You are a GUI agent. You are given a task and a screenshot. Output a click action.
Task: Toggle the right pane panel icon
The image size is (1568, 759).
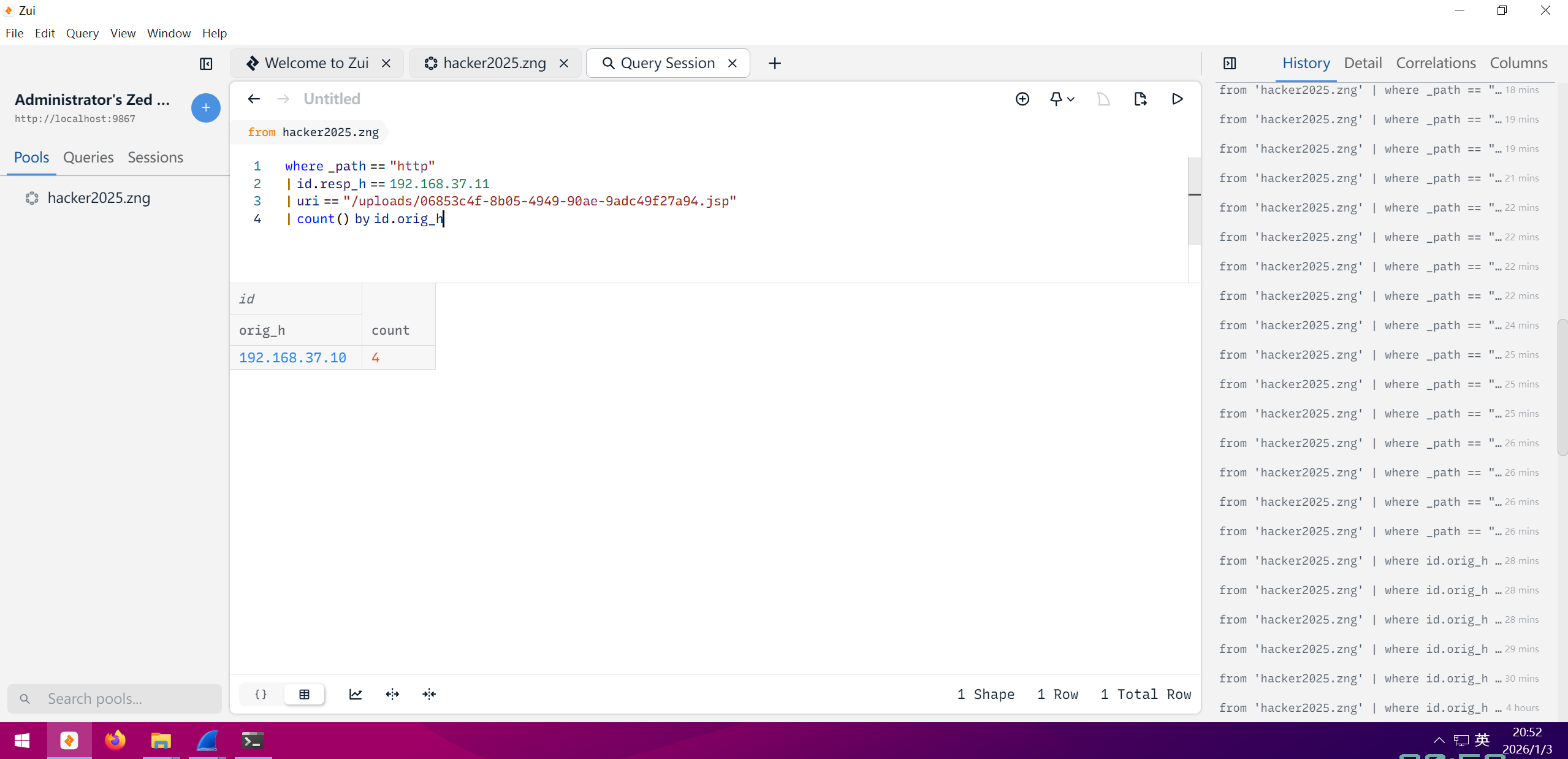point(1230,63)
